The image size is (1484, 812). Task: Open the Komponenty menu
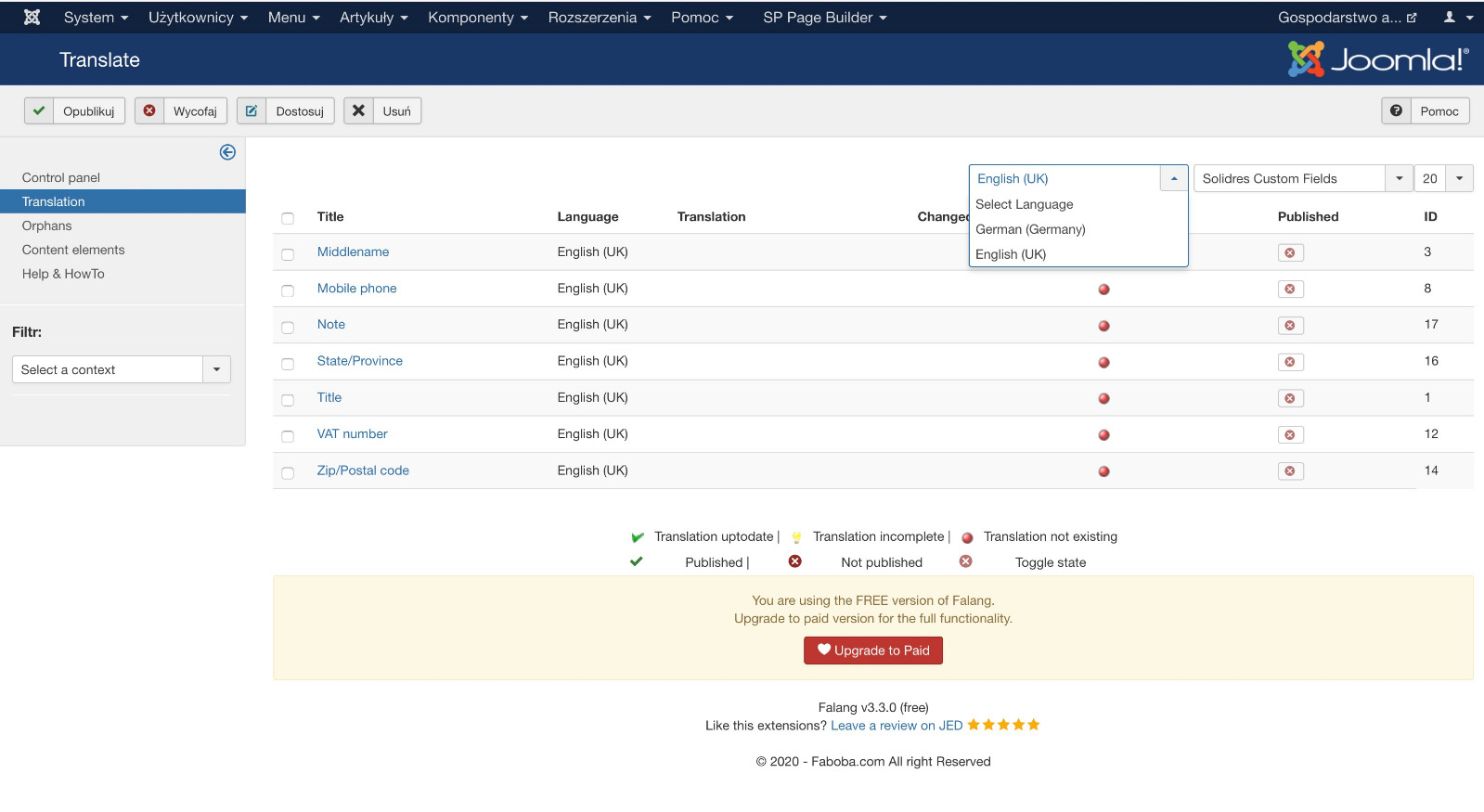pos(477,18)
